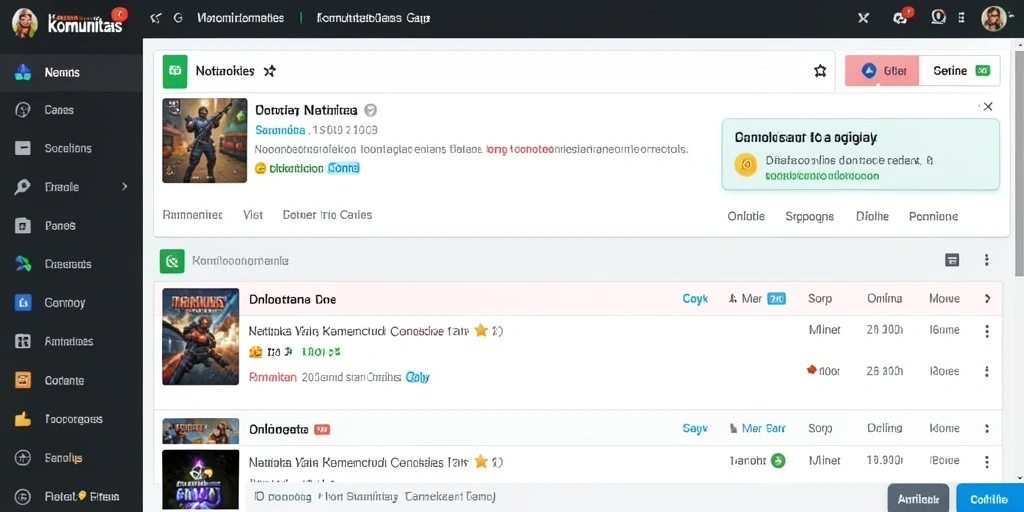1024x512 pixels.
Task: Click the green Notnokies header icon
Action: [x=174, y=71]
